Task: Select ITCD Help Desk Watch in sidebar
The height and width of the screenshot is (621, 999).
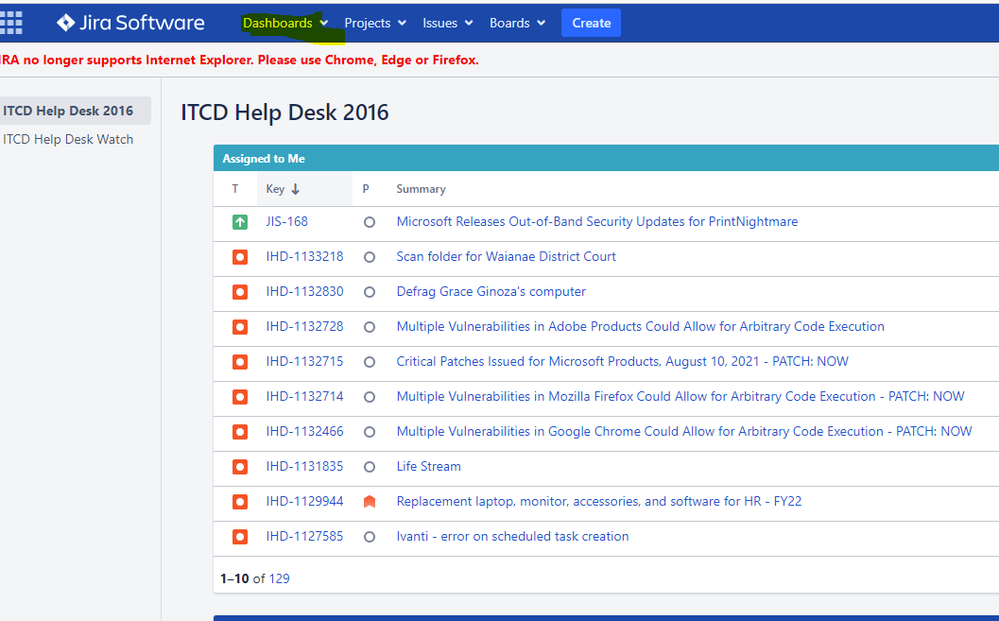Action: (x=68, y=139)
